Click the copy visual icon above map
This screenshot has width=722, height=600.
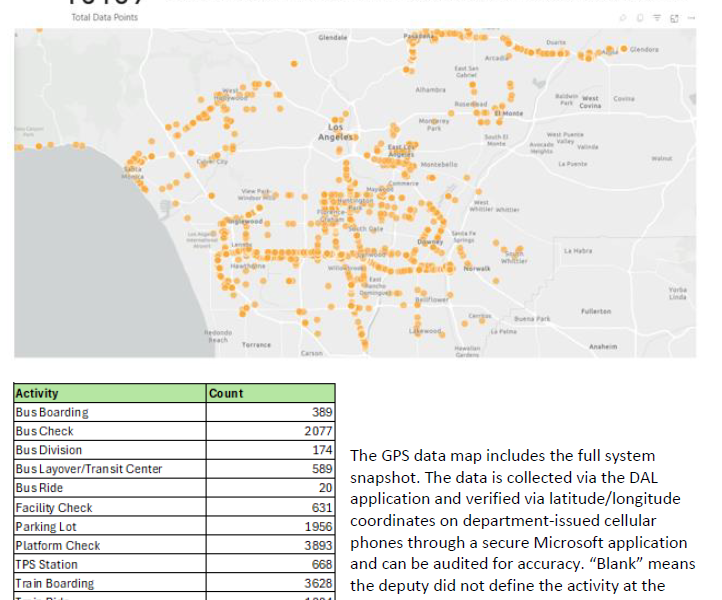640,18
